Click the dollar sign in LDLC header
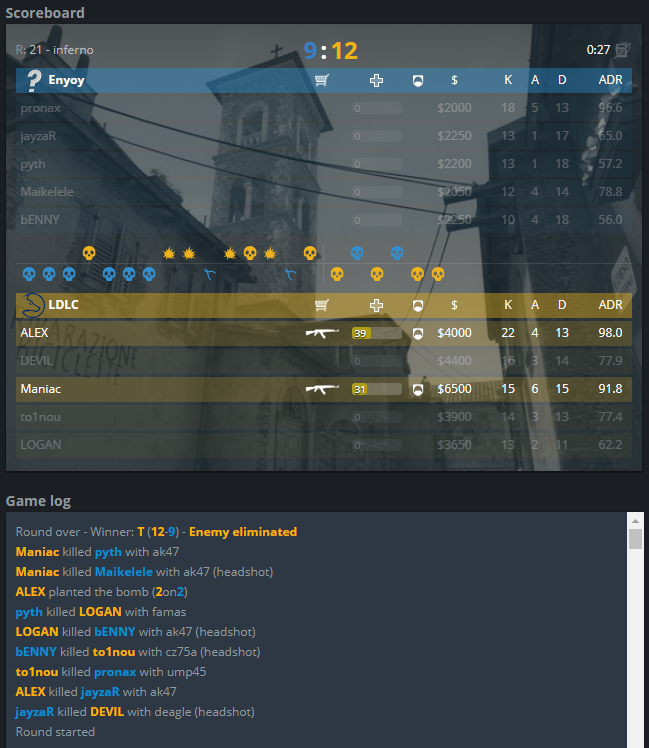Viewport: 649px width, 748px height. click(454, 305)
